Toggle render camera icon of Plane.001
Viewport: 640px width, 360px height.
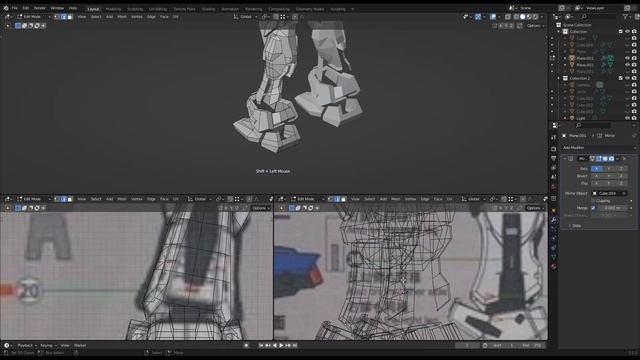[x=634, y=58]
